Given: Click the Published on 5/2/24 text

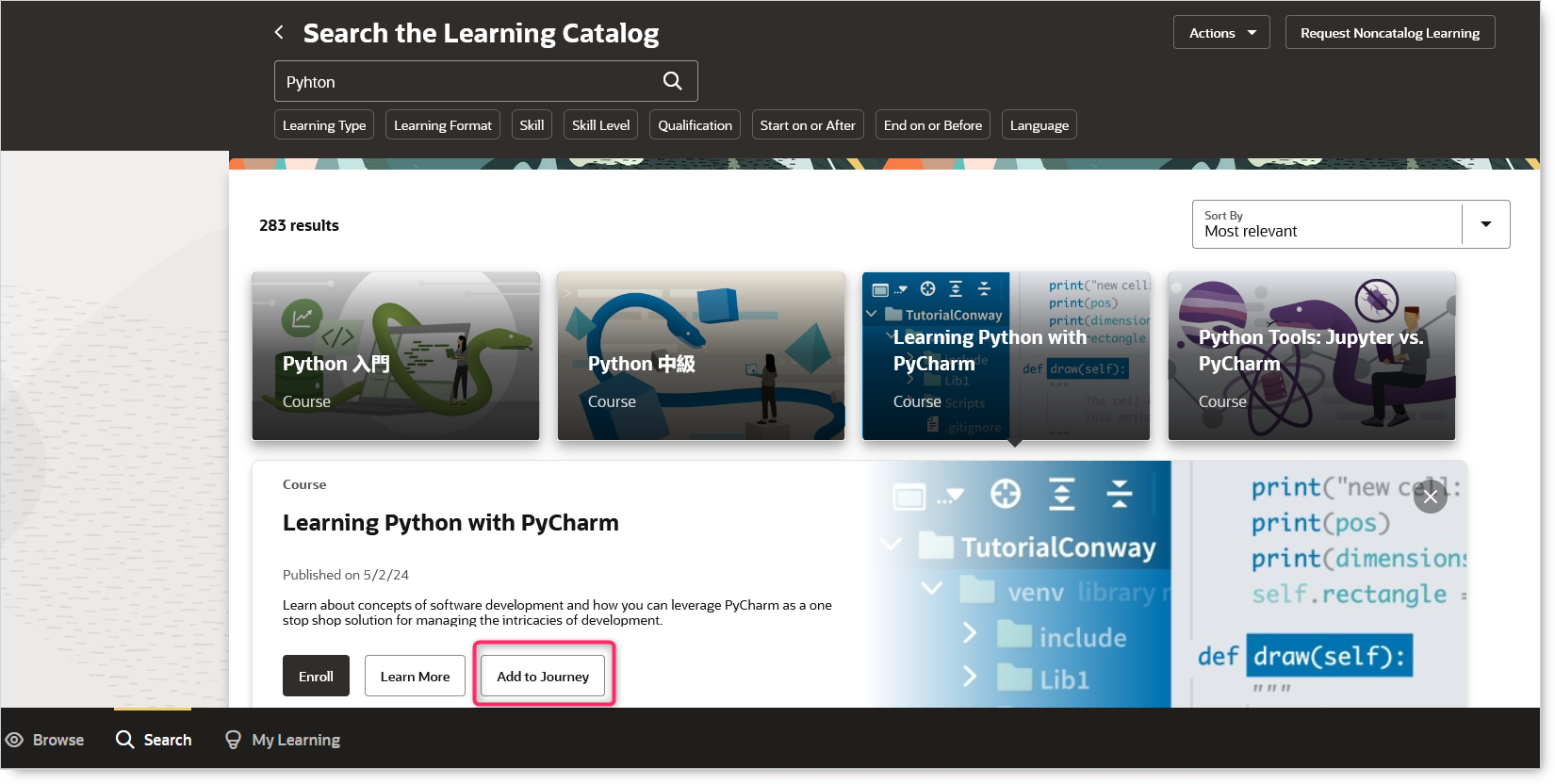Looking at the screenshot, I should coord(346,575).
